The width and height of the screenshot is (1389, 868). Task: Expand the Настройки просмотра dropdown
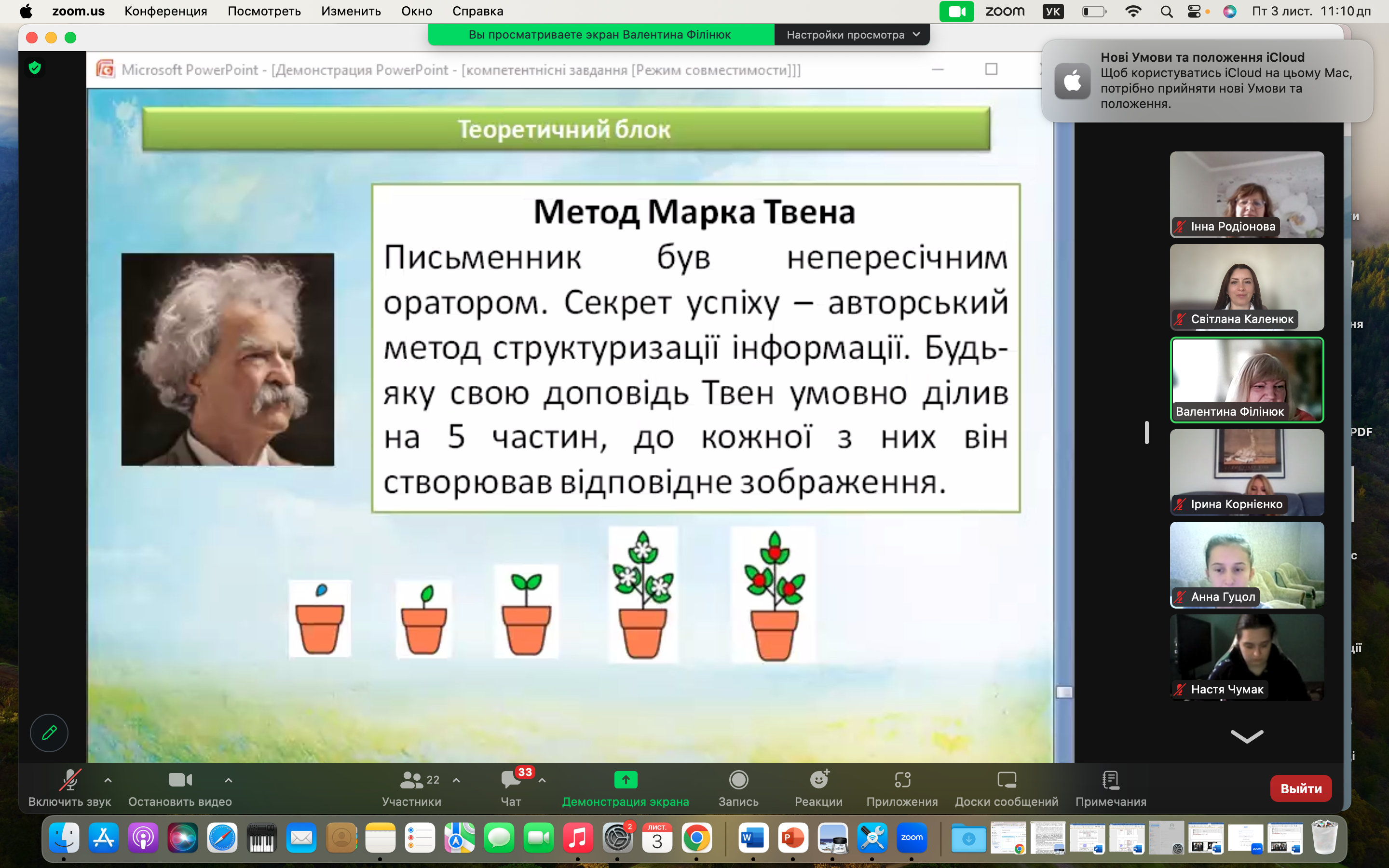click(x=852, y=35)
